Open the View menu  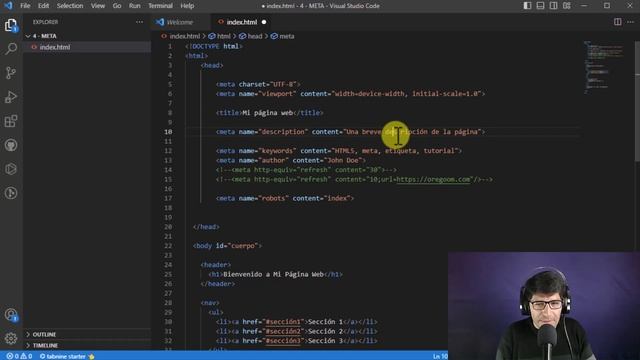[98, 6]
